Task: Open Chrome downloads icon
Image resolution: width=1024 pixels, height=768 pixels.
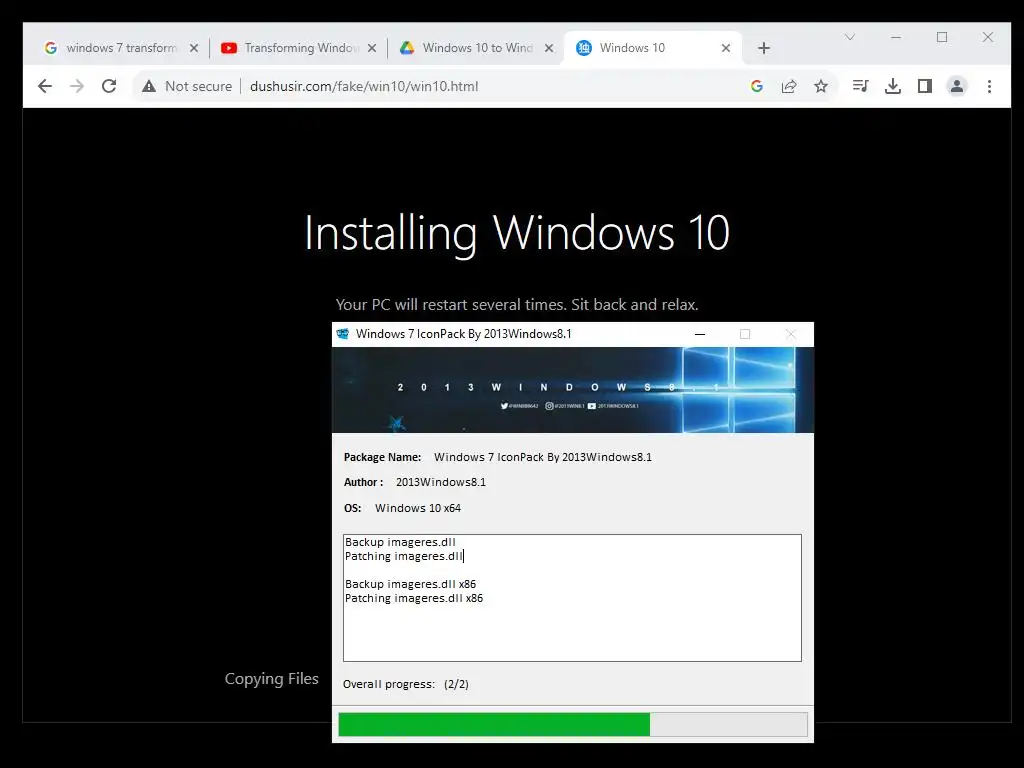Action: [x=893, y=86]
